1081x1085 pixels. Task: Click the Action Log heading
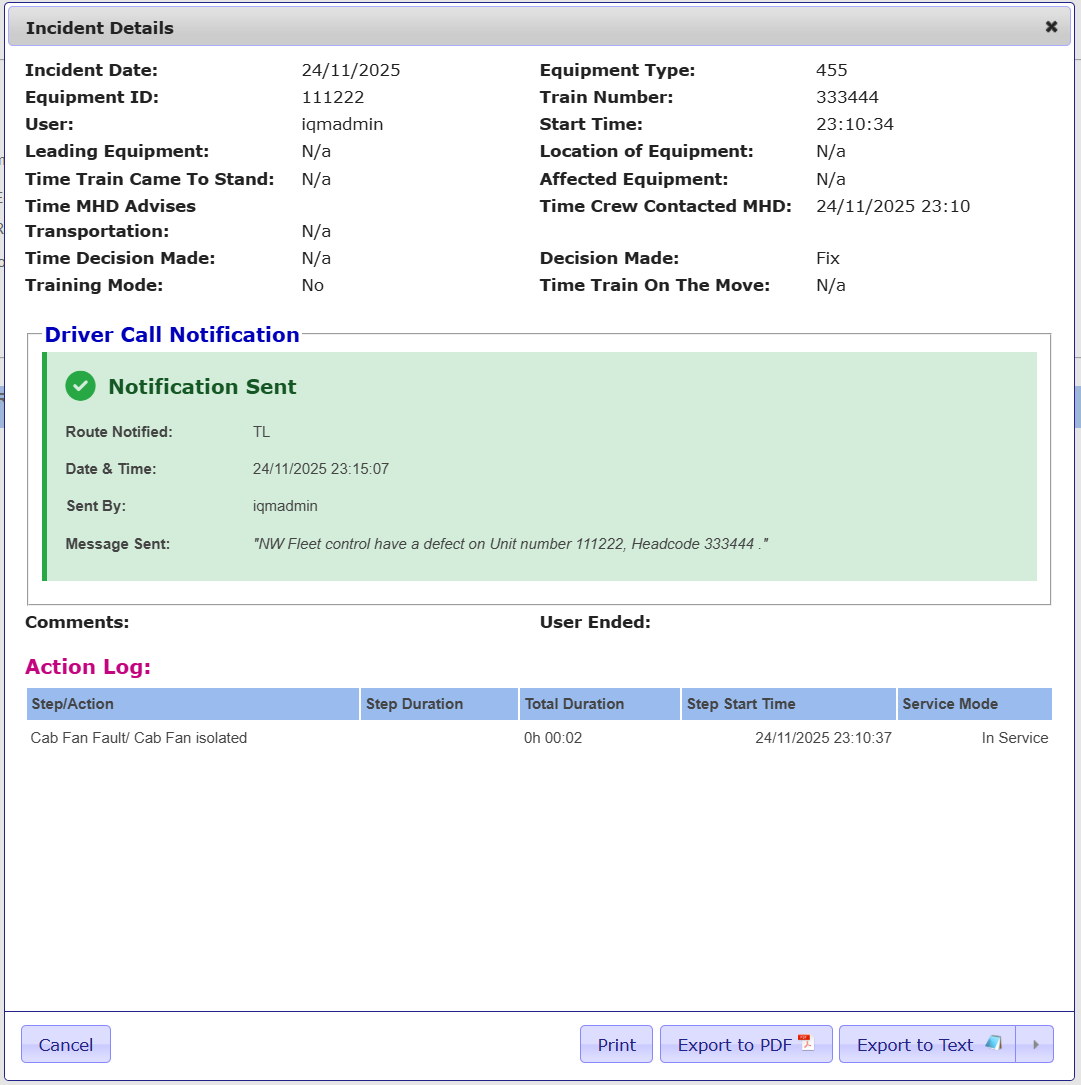coord(88,667)
